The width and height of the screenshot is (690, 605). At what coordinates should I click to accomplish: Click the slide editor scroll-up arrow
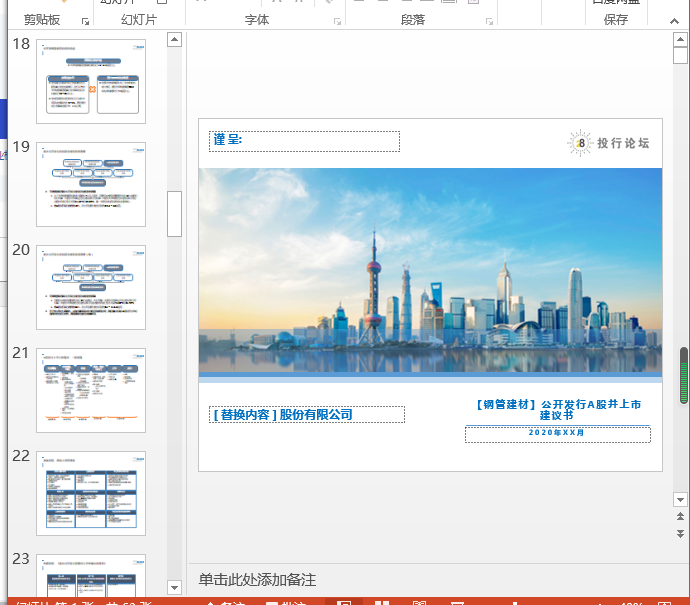coord(680,40)
